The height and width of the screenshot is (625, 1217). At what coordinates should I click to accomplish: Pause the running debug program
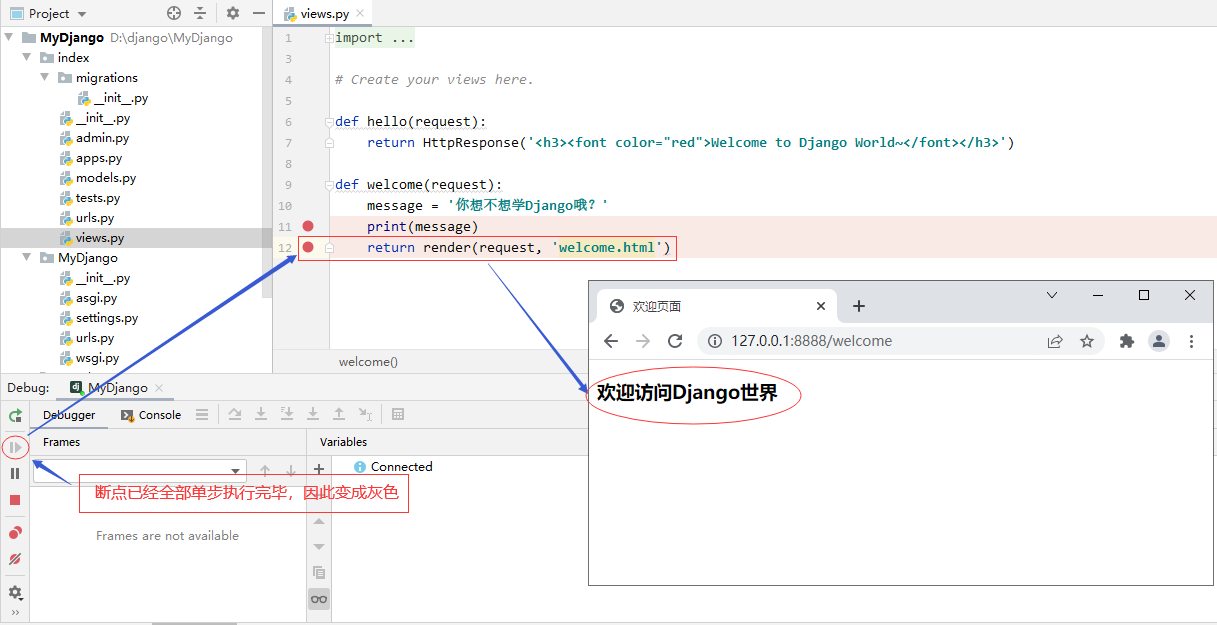(15, 473)
